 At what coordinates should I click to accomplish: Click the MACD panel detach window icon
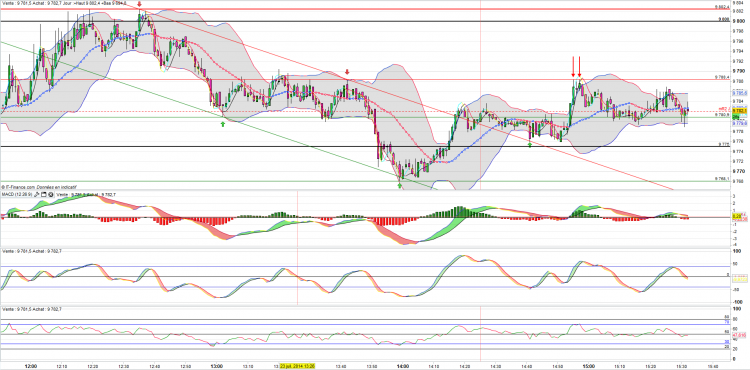[x=44, y=195]
